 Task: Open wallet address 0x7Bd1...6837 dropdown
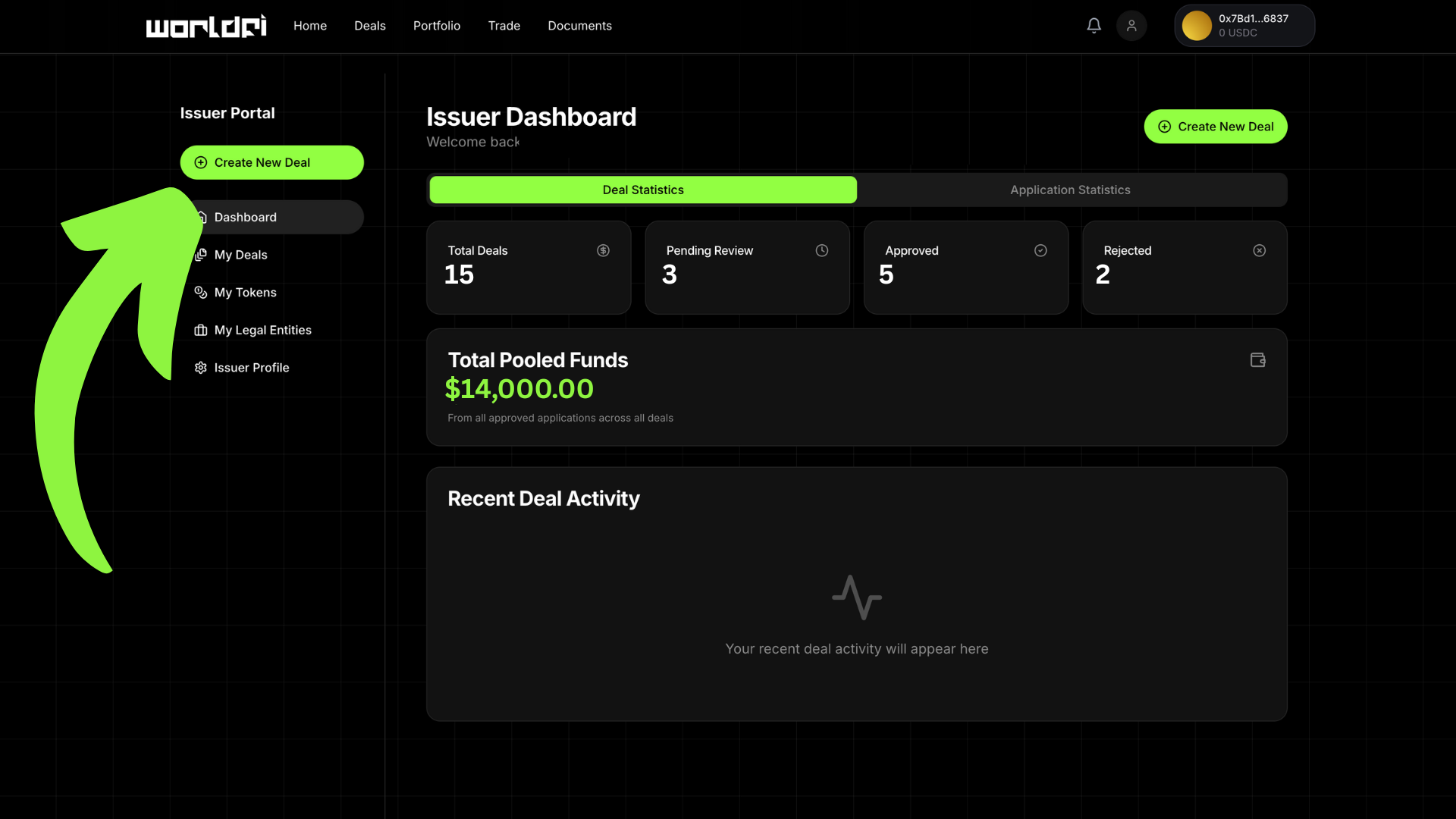point(1254,26)
